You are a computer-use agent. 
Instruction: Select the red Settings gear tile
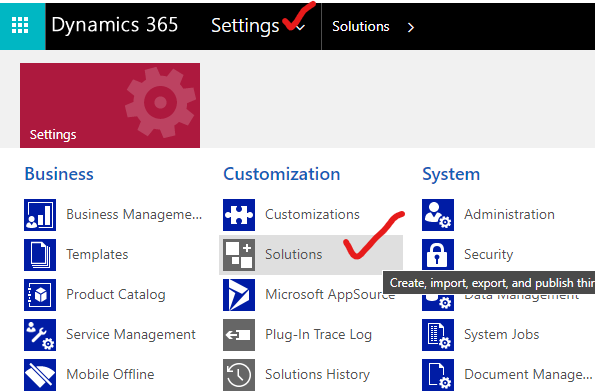[x=110, y=105]
